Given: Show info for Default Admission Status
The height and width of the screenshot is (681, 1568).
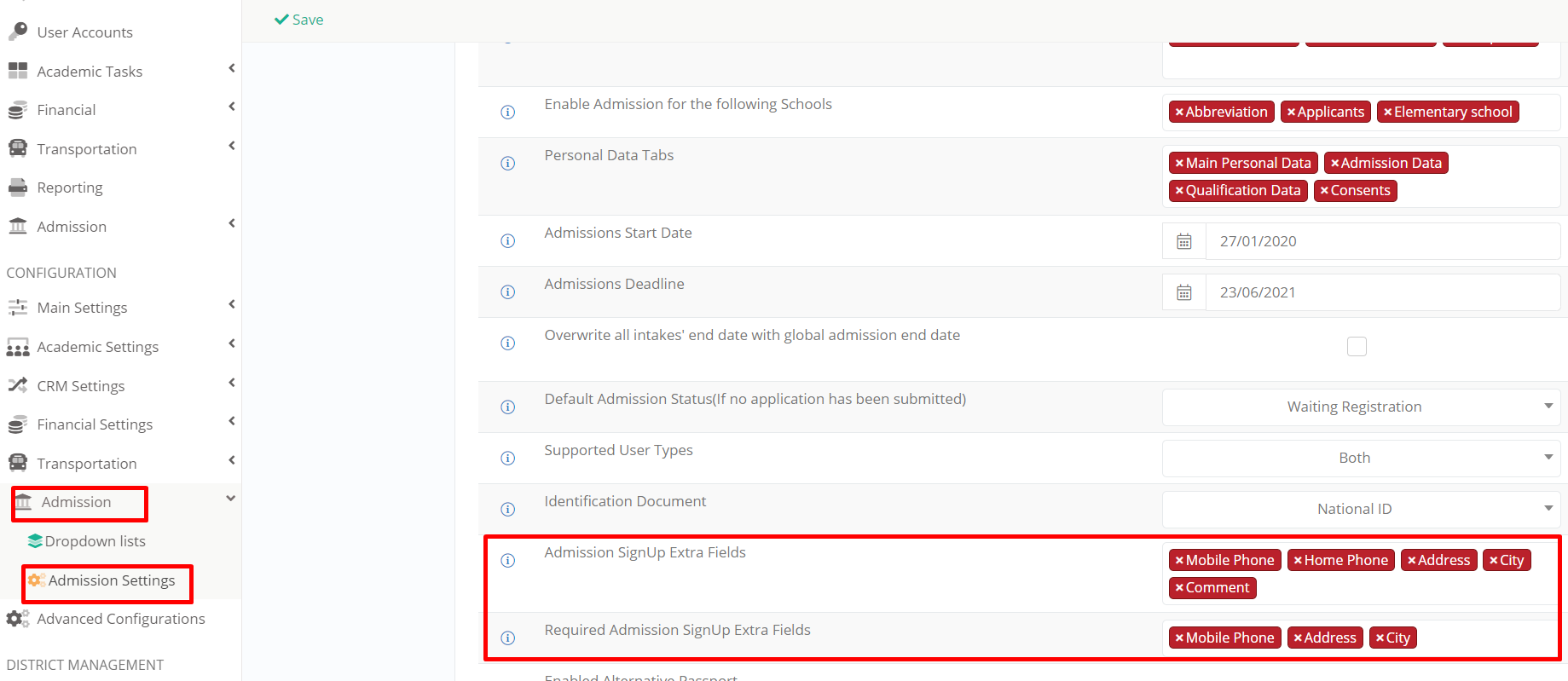Looking at the screenshot, I should click(x=507, y=407).
